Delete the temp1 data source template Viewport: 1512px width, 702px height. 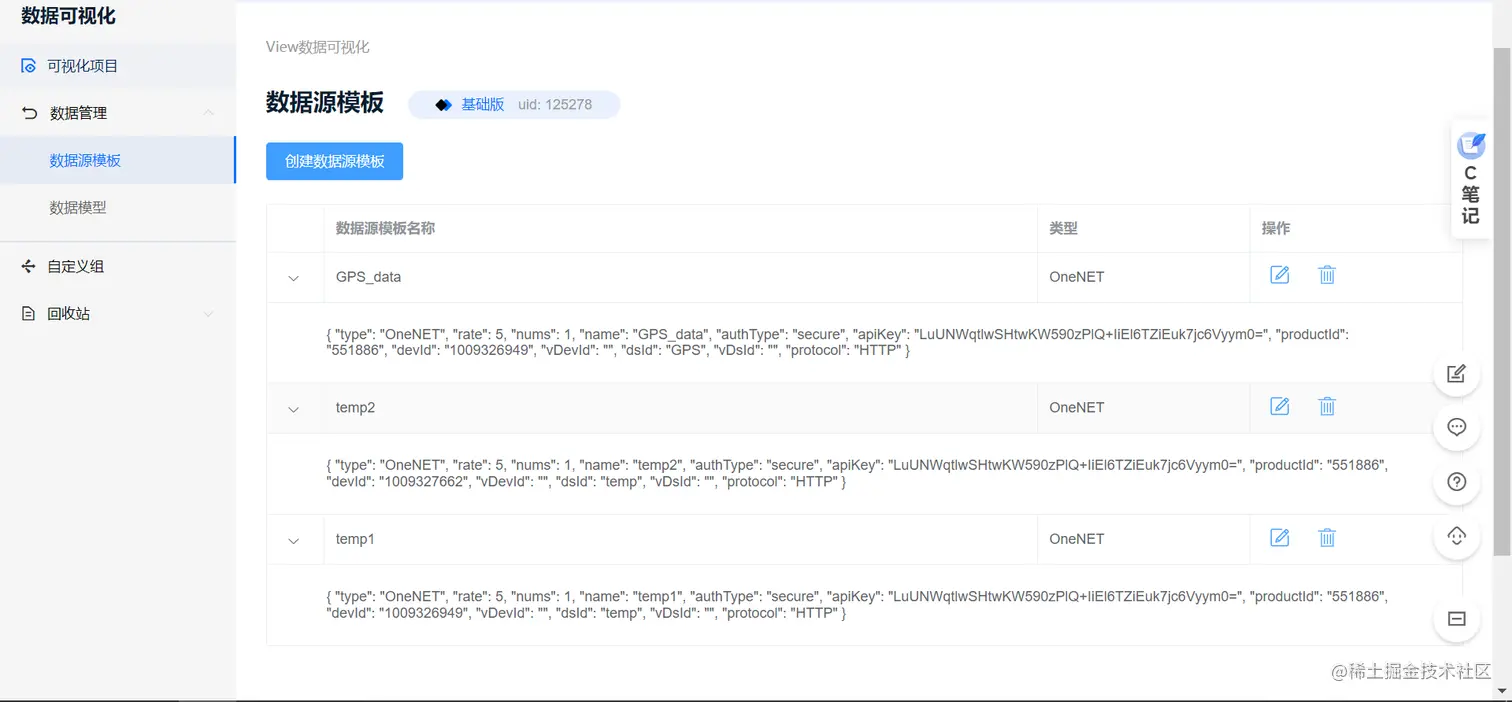(1326, 537)
